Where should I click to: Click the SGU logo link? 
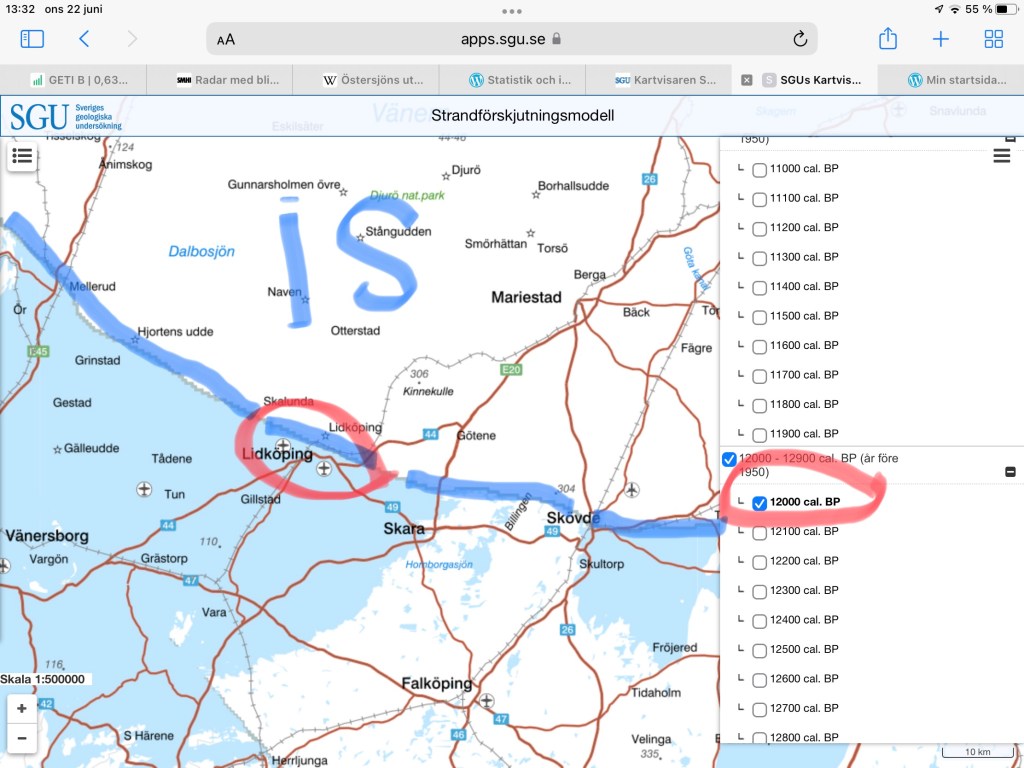66,116
